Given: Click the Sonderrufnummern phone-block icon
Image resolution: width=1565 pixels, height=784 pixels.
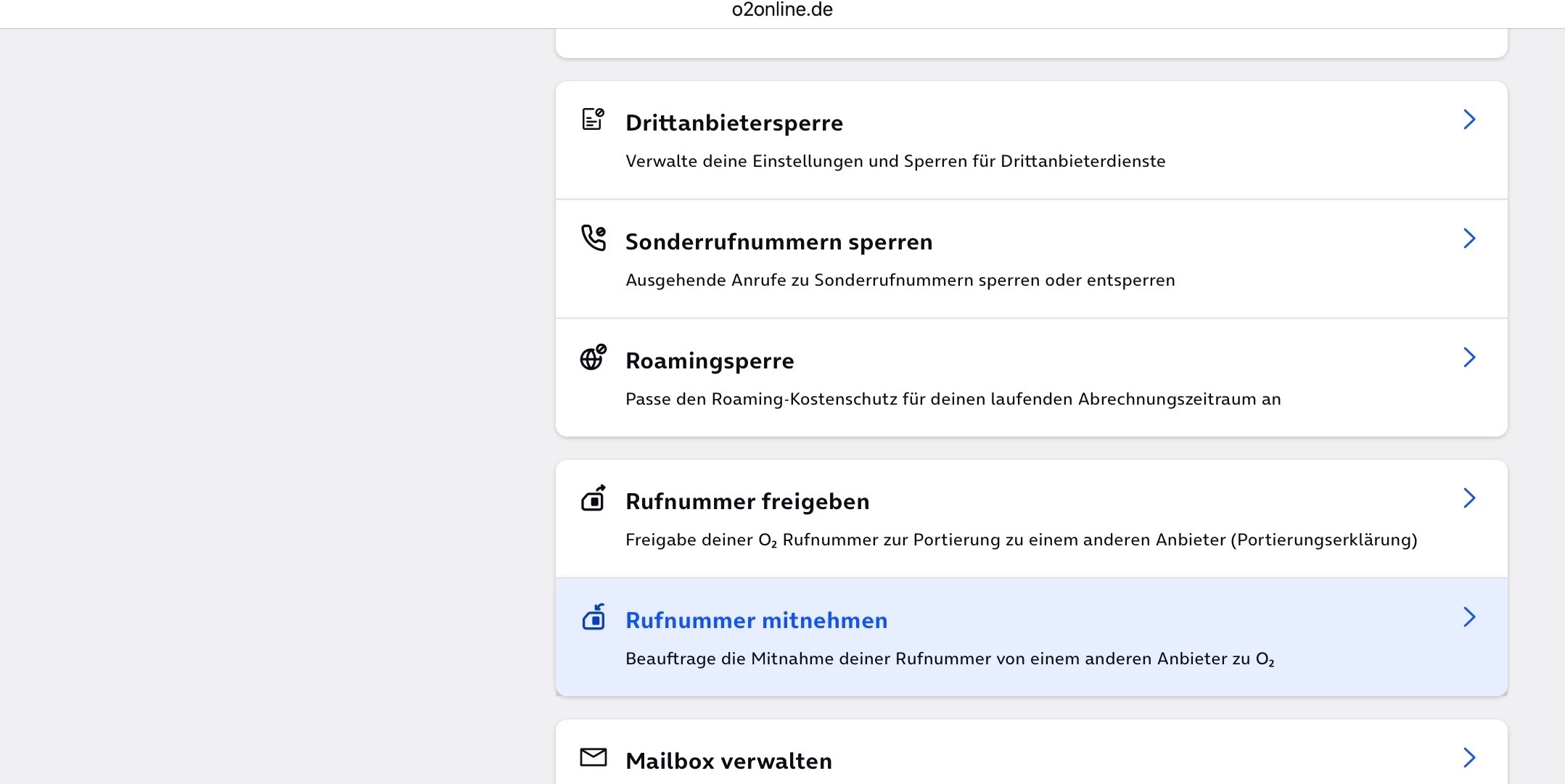Looking at the screenshot, I should pyautogui.click(x=593, y=238).
